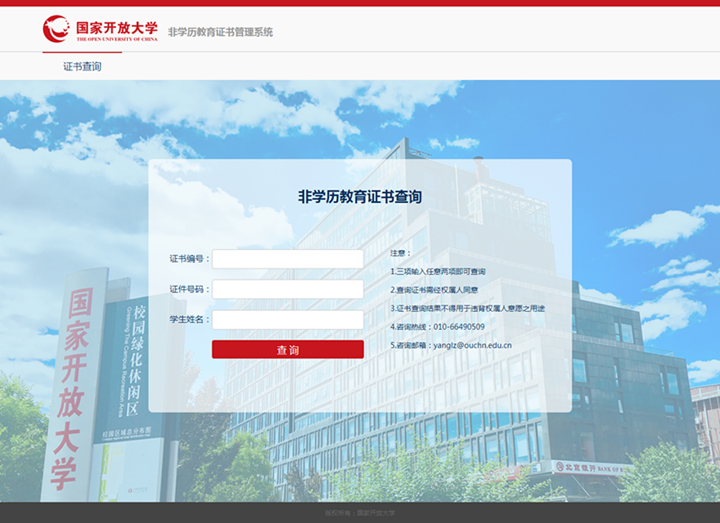Focus the 证书编号 input field

[x=288, y=259]
